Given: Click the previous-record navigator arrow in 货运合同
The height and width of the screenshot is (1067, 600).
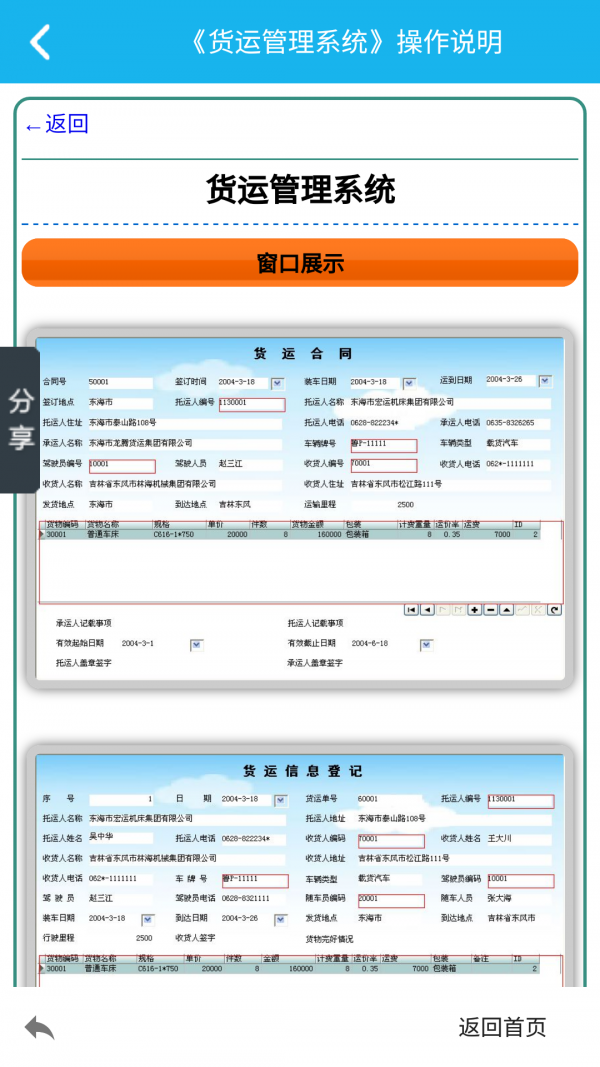Looking at the screenshot, I should tap(427, 610).
